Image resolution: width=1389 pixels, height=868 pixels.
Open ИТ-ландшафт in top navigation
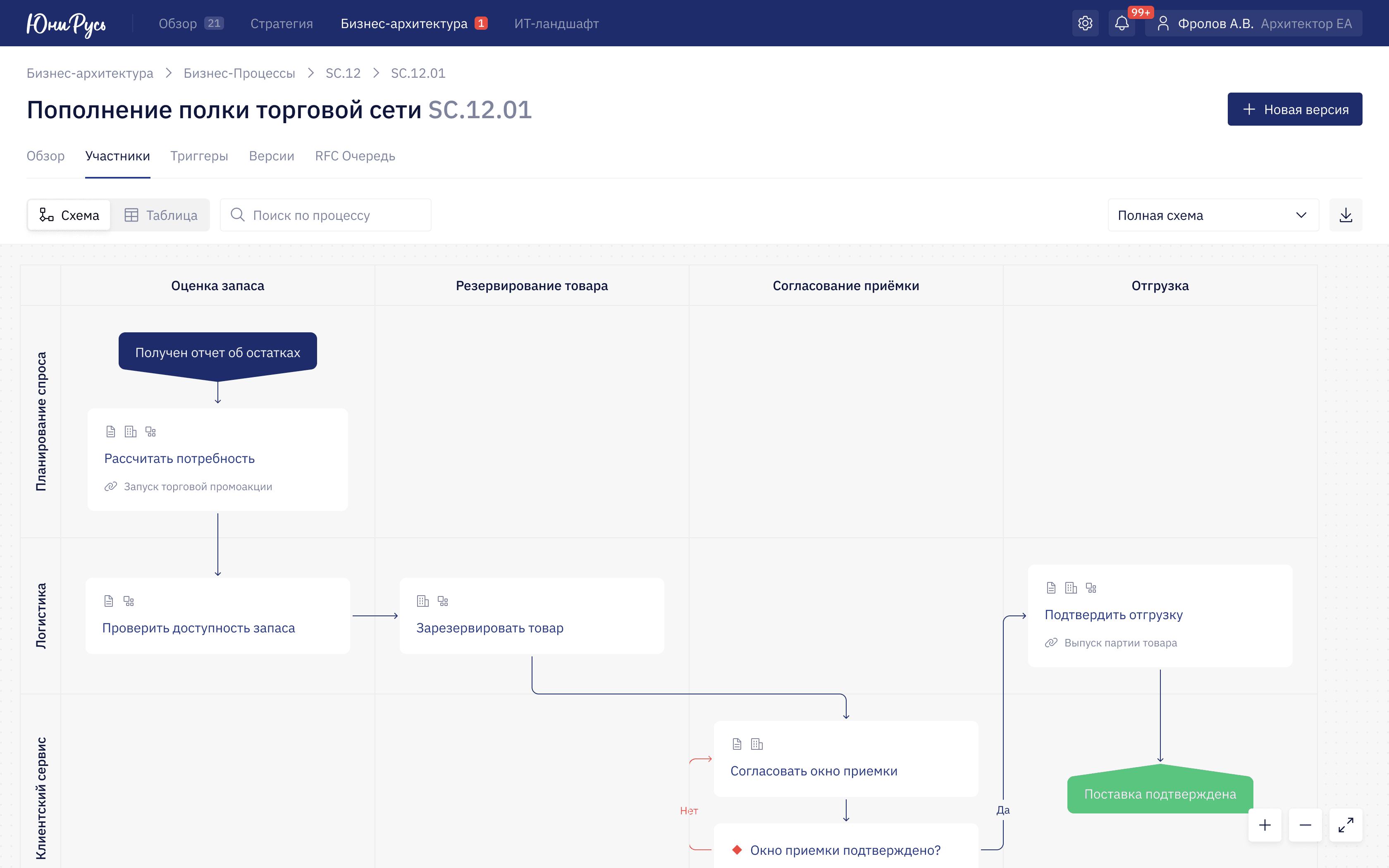click(x=556, y=24)
